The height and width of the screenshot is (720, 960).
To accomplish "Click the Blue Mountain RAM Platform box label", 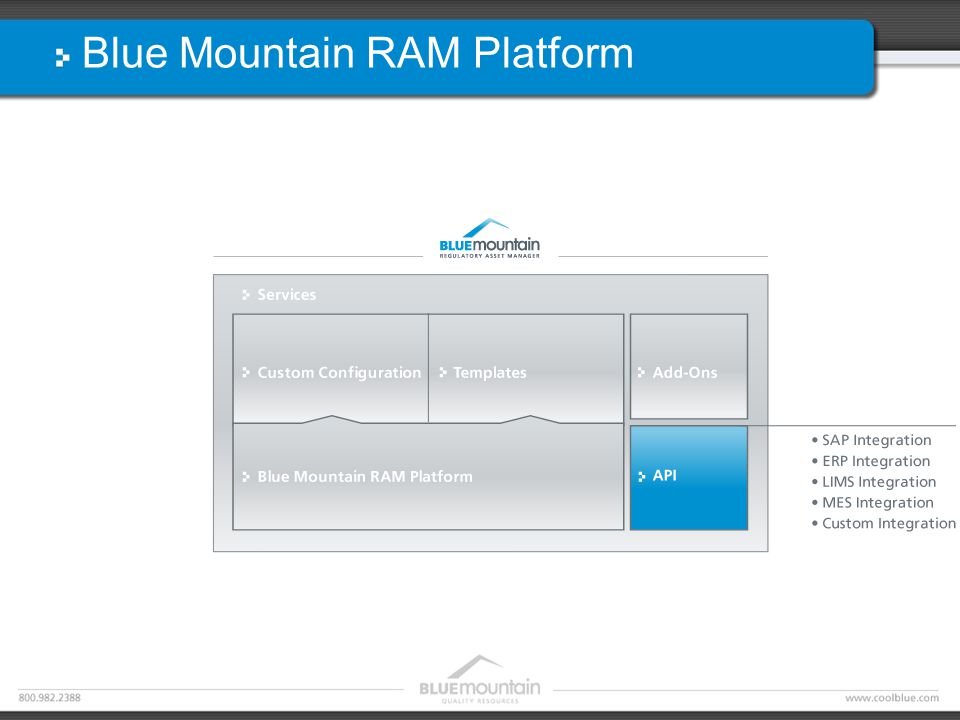I will point(365,476).
